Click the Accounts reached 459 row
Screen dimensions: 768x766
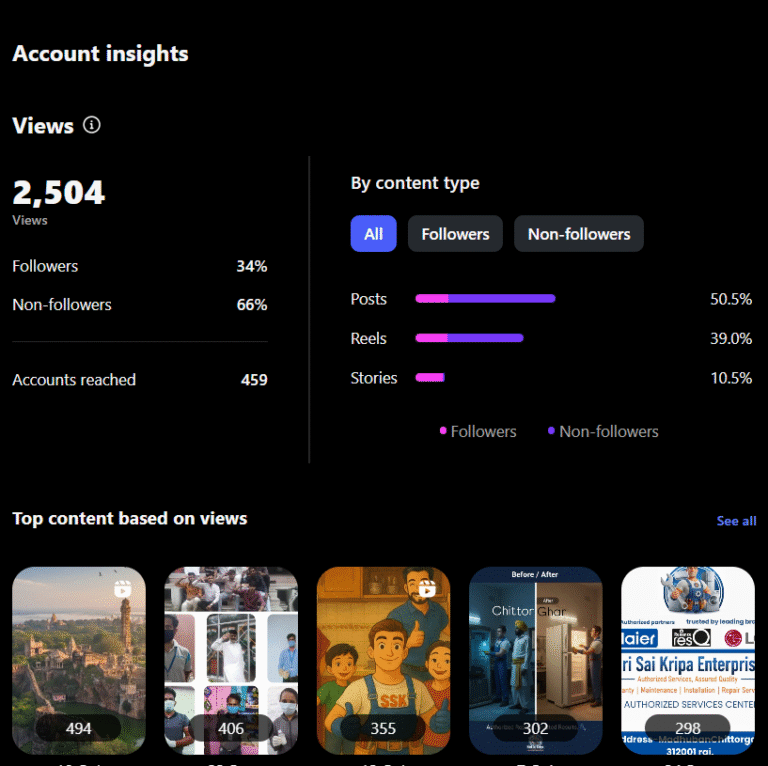tap(139, 380)
